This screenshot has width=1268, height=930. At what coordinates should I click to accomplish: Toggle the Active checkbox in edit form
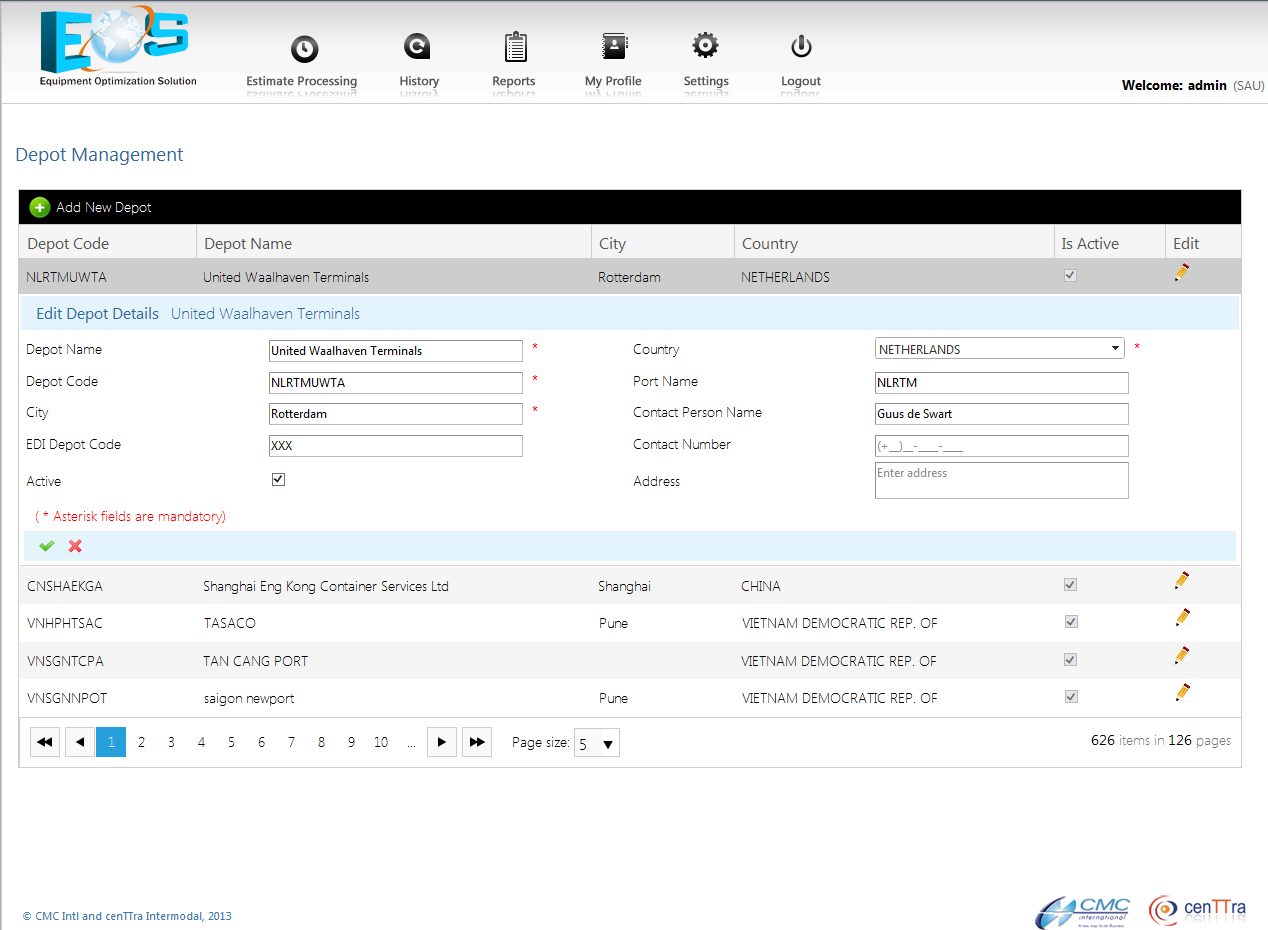[x=278, y=480]
